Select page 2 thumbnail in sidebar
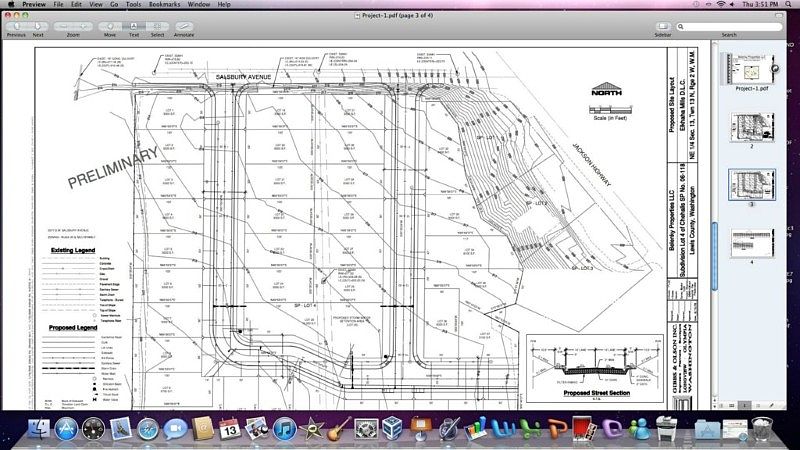 752,127
